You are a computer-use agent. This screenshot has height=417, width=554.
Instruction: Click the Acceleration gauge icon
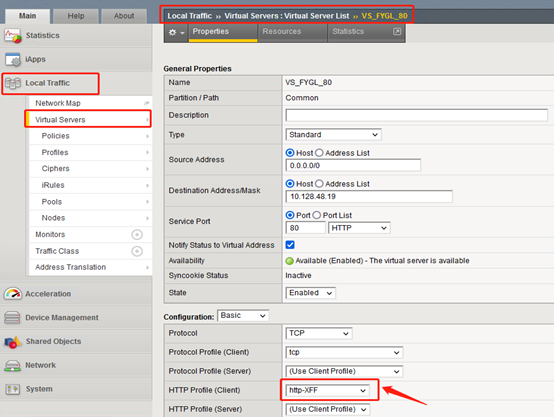click(13, 294)
